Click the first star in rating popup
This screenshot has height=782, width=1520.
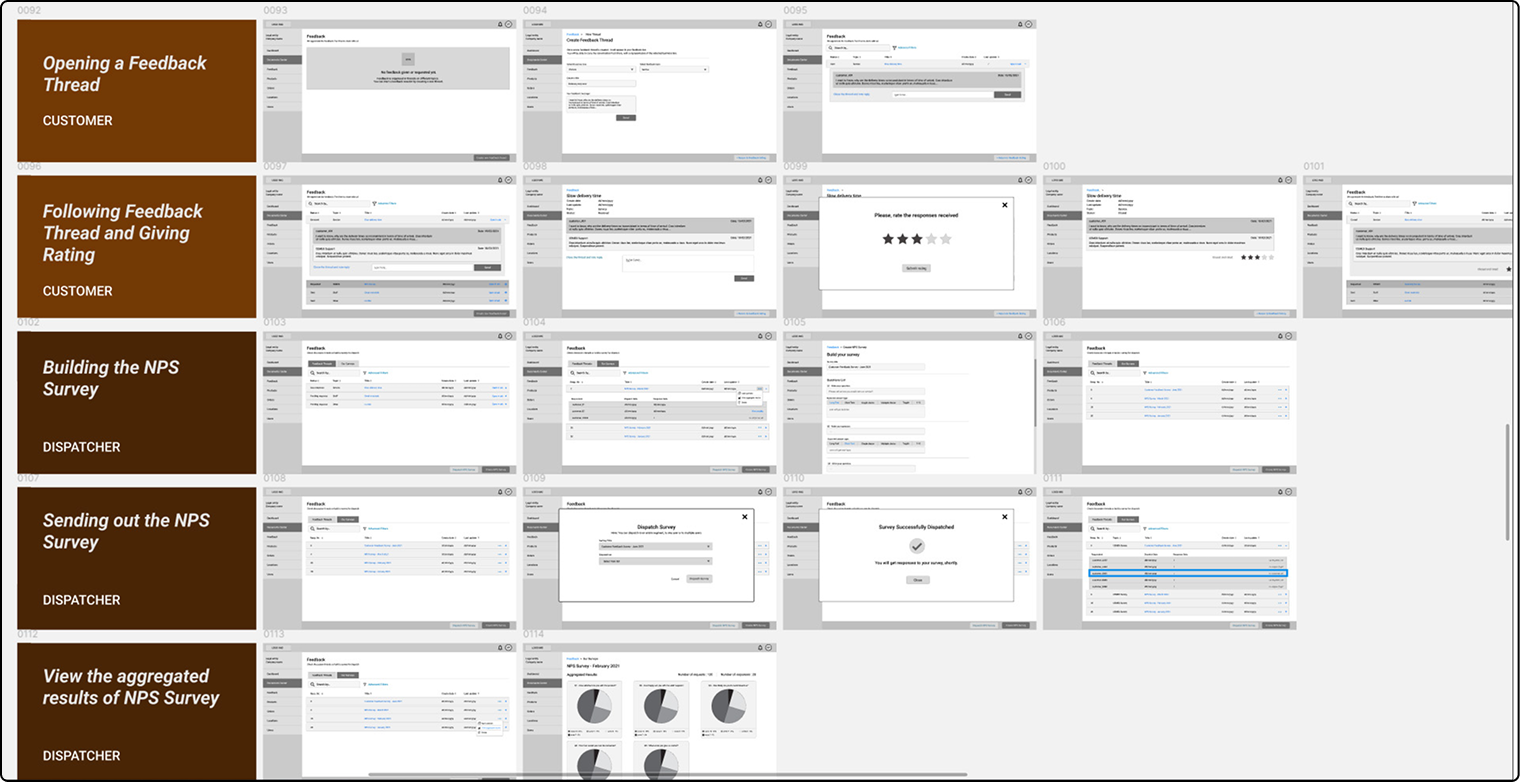[x=888, y=239]
